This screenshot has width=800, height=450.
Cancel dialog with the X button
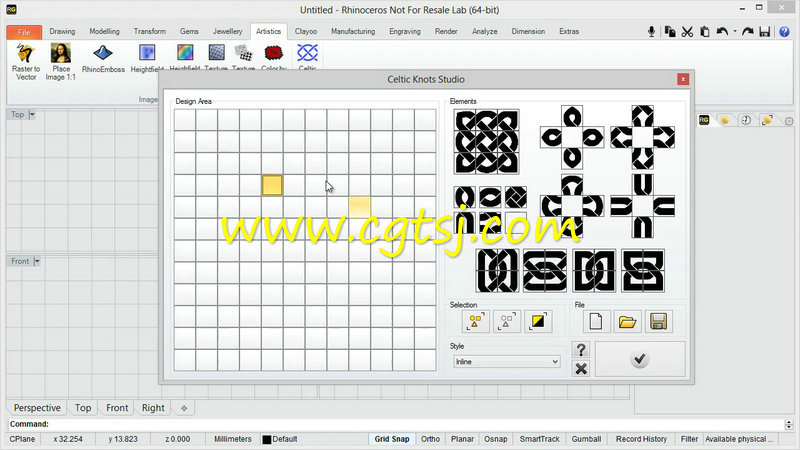581,368
